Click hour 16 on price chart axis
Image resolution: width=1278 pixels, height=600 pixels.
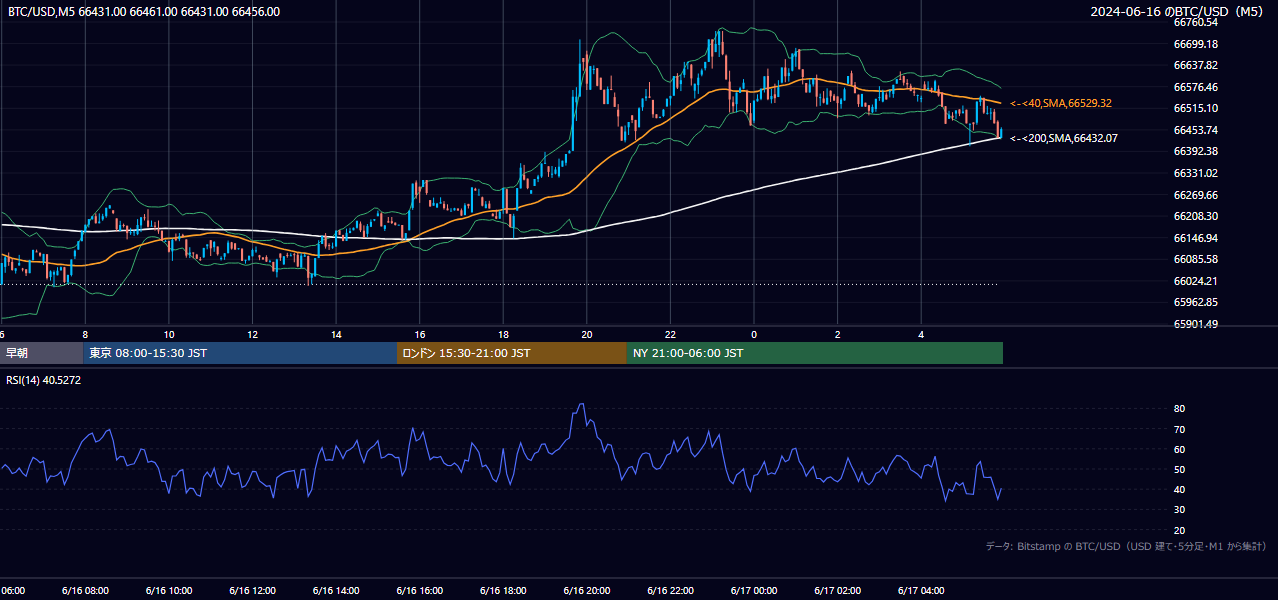(420, 334)
